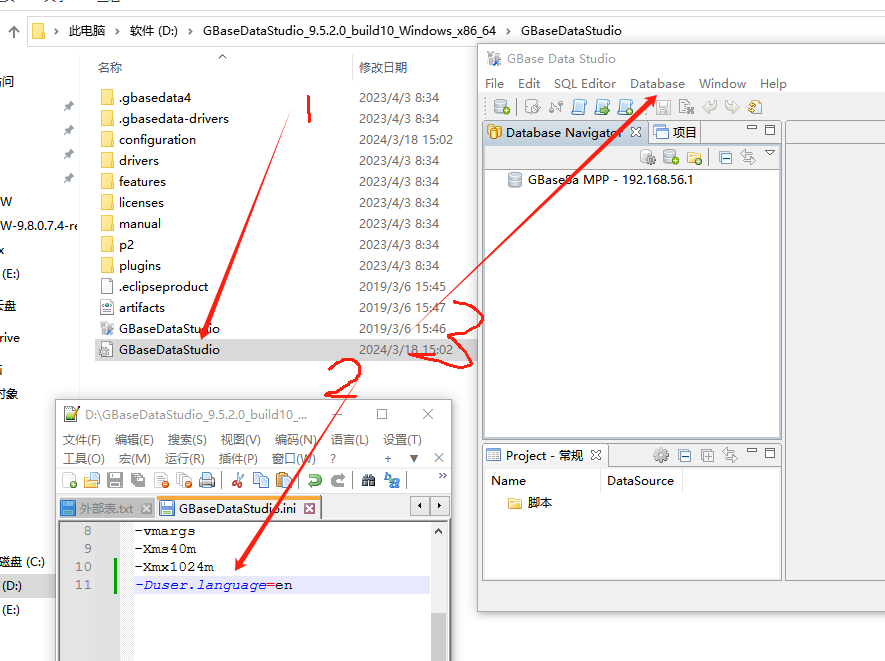Viewport: 885px width, 661px height.
Task: Select the plugins folder in file list
Action: point(139,265)
